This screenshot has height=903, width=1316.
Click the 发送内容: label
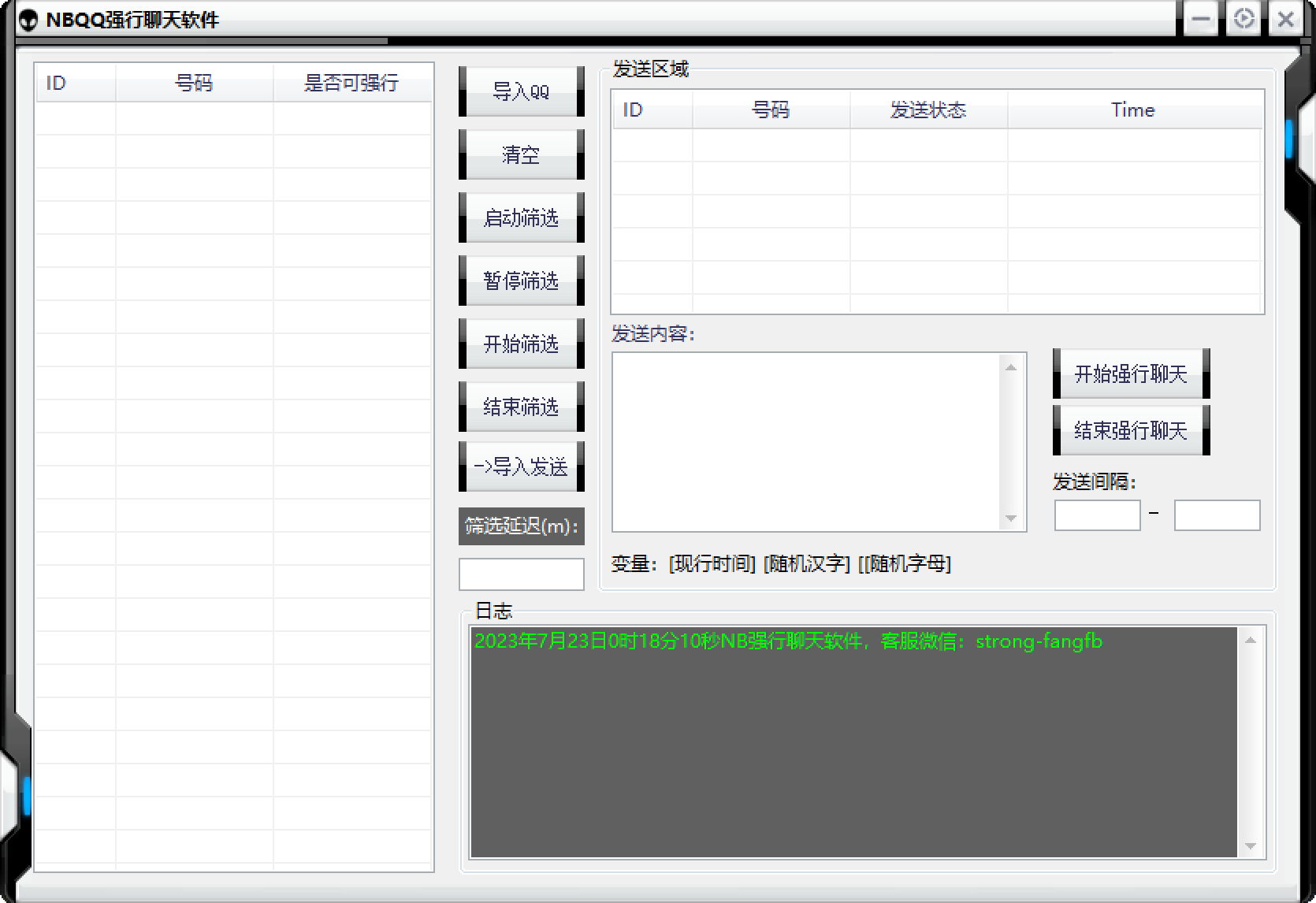(x=653, y=333)
